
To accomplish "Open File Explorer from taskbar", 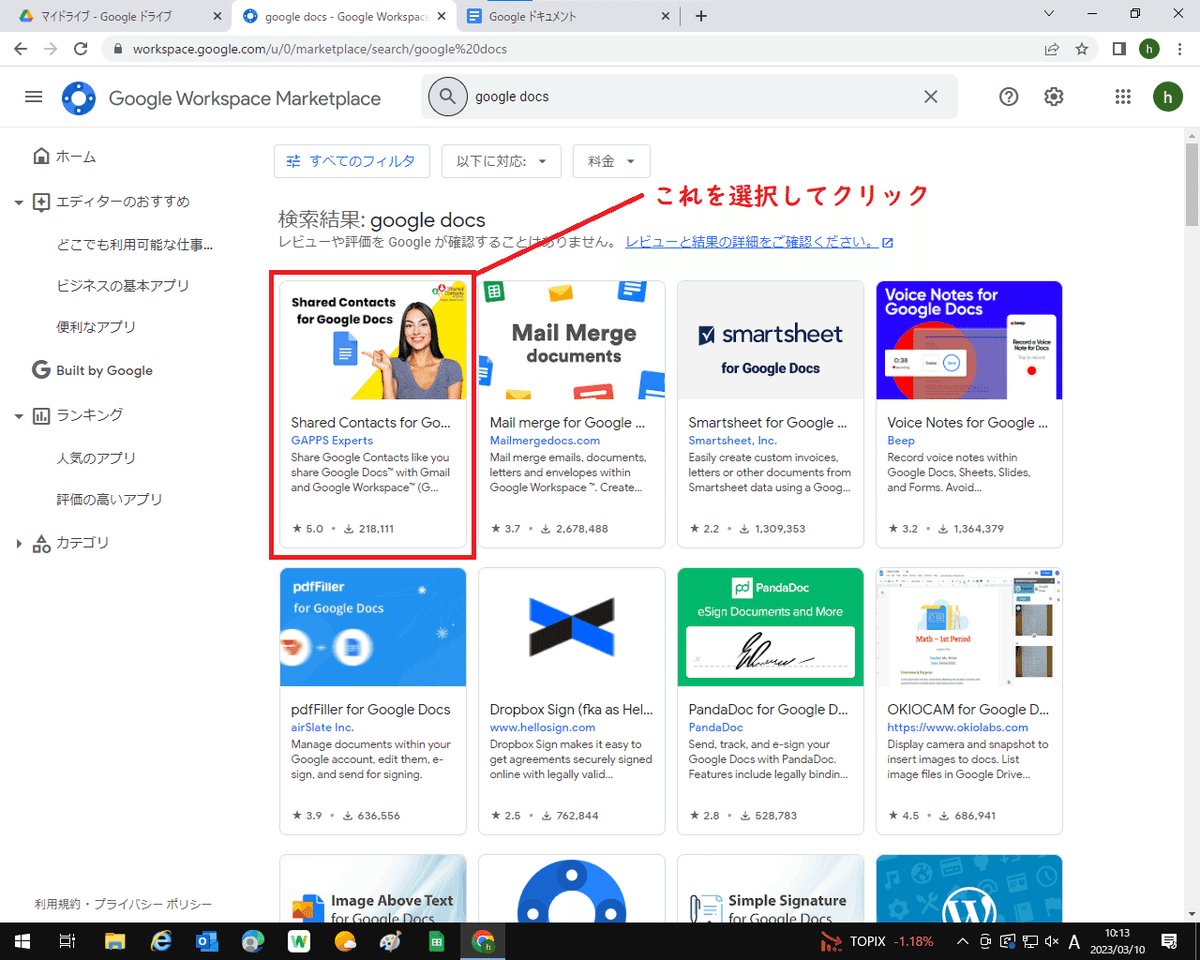I will [x=115, y=941].
